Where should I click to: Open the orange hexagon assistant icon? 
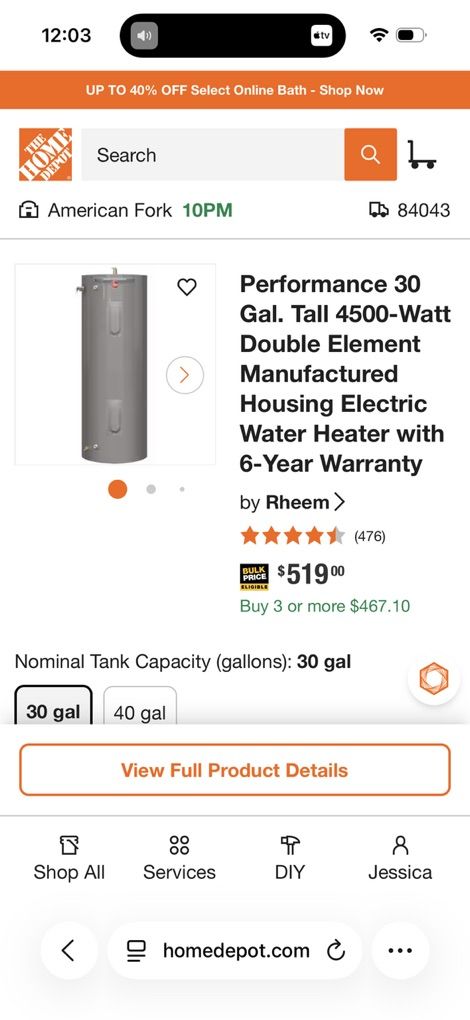[434, 678]
